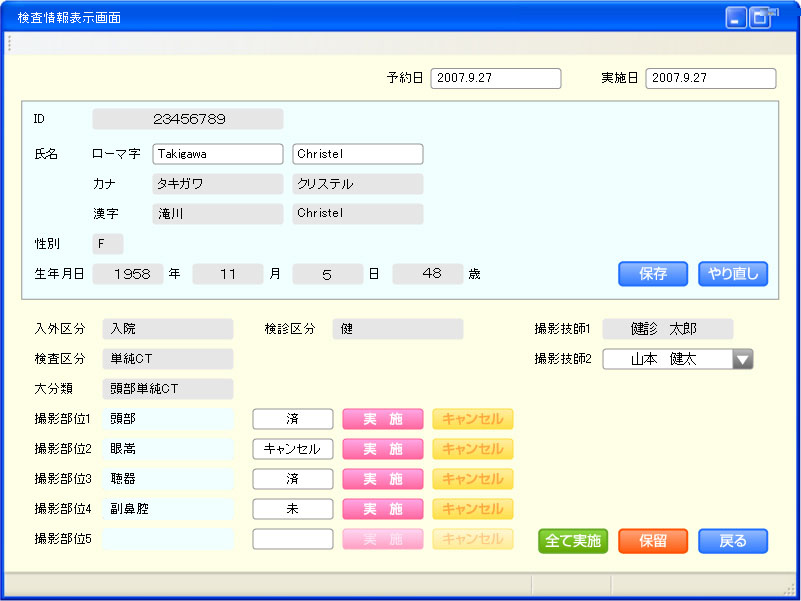Click the 未 status box for 撮影部位4
The width and height of the screenshot is (801, 601).
pos(293,509)
